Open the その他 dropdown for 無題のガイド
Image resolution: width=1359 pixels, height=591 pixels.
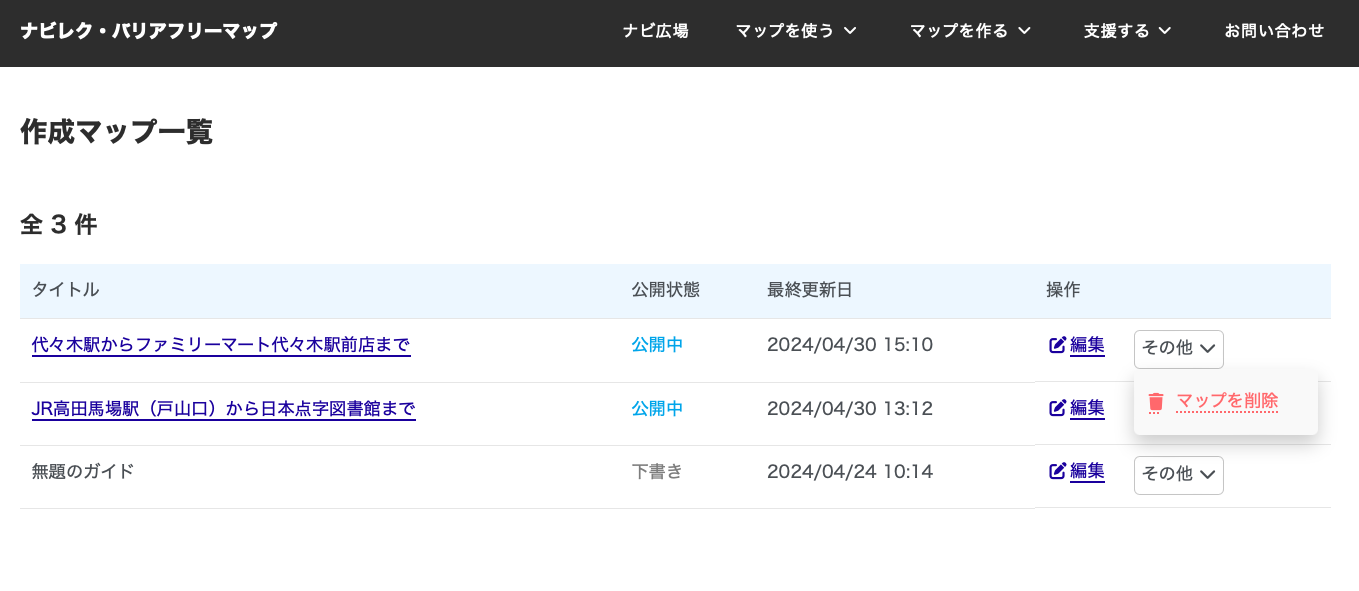click(x=1178, y=475)
